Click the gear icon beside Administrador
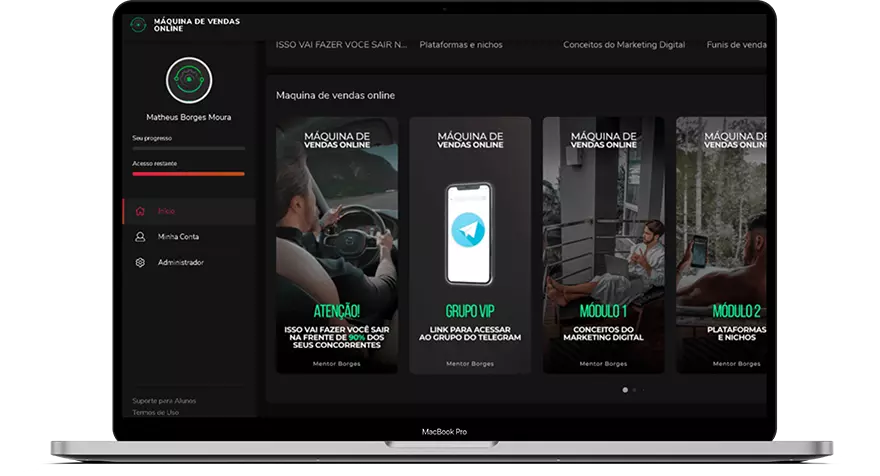Viewport: 880px width, 476px height. click(x=140, y=262)
